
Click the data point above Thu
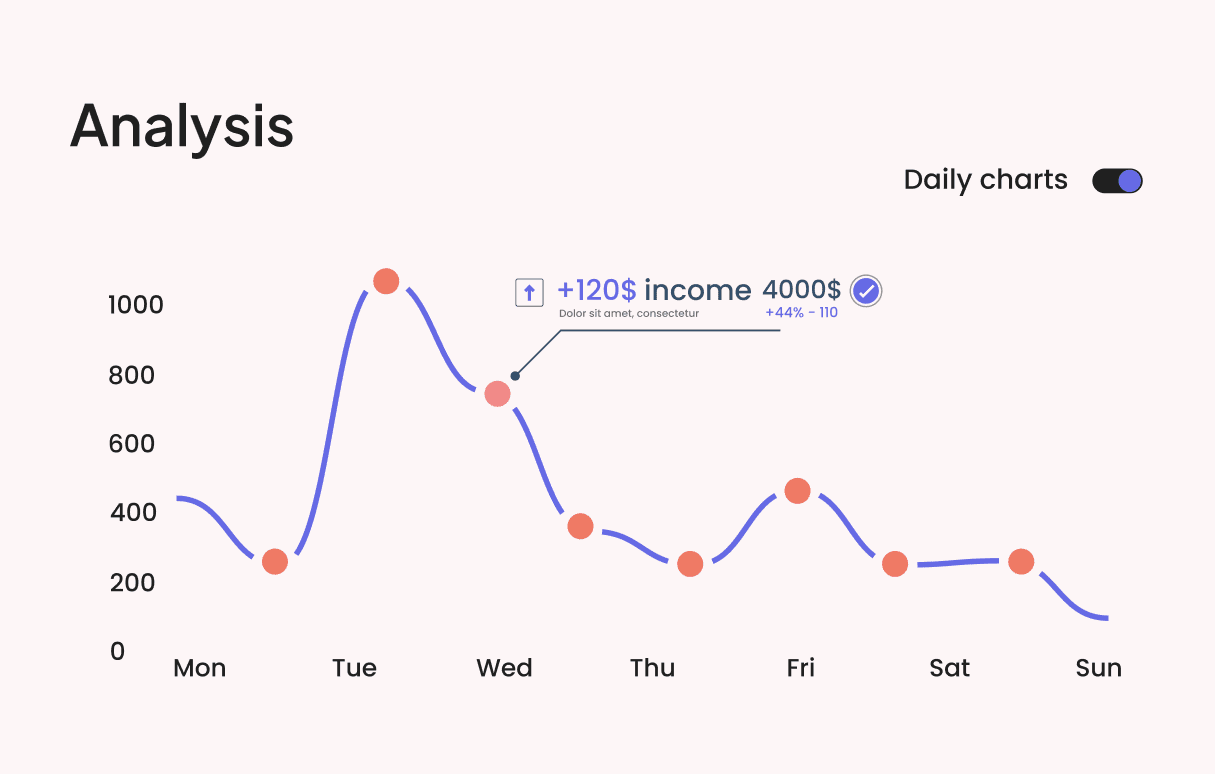click(690, 564)
